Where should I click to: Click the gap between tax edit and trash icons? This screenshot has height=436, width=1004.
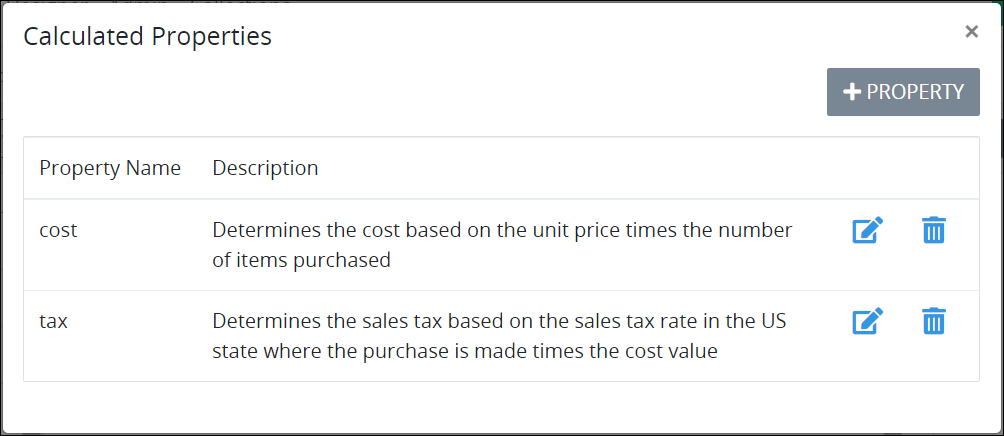(903, 321)
